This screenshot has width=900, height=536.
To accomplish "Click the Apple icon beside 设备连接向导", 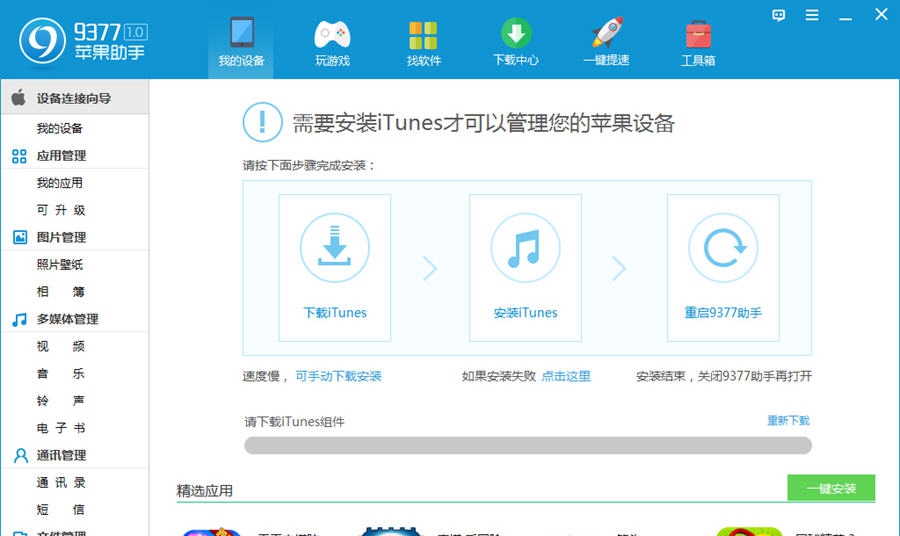I will (18, 97).
